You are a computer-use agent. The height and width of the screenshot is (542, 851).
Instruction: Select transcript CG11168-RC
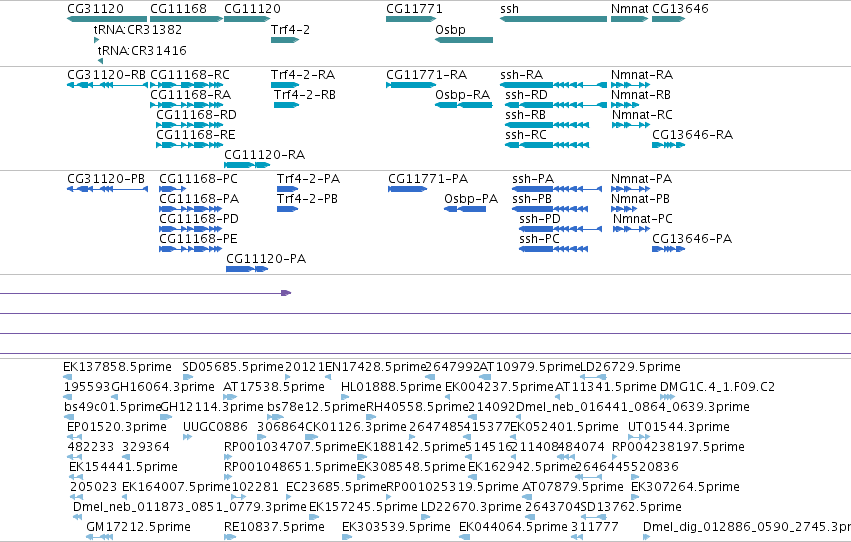[x=186, y=85]
